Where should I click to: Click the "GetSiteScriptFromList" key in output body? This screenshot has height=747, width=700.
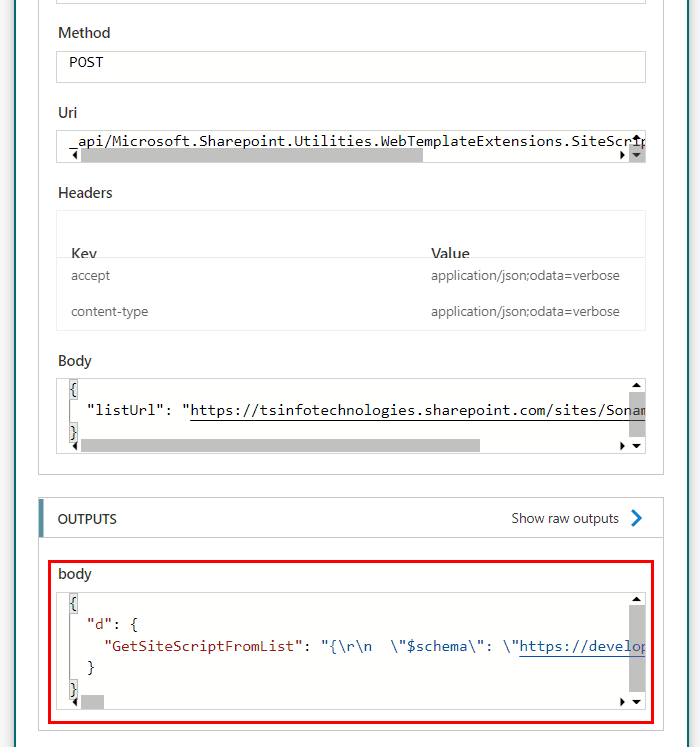(203, 646)
